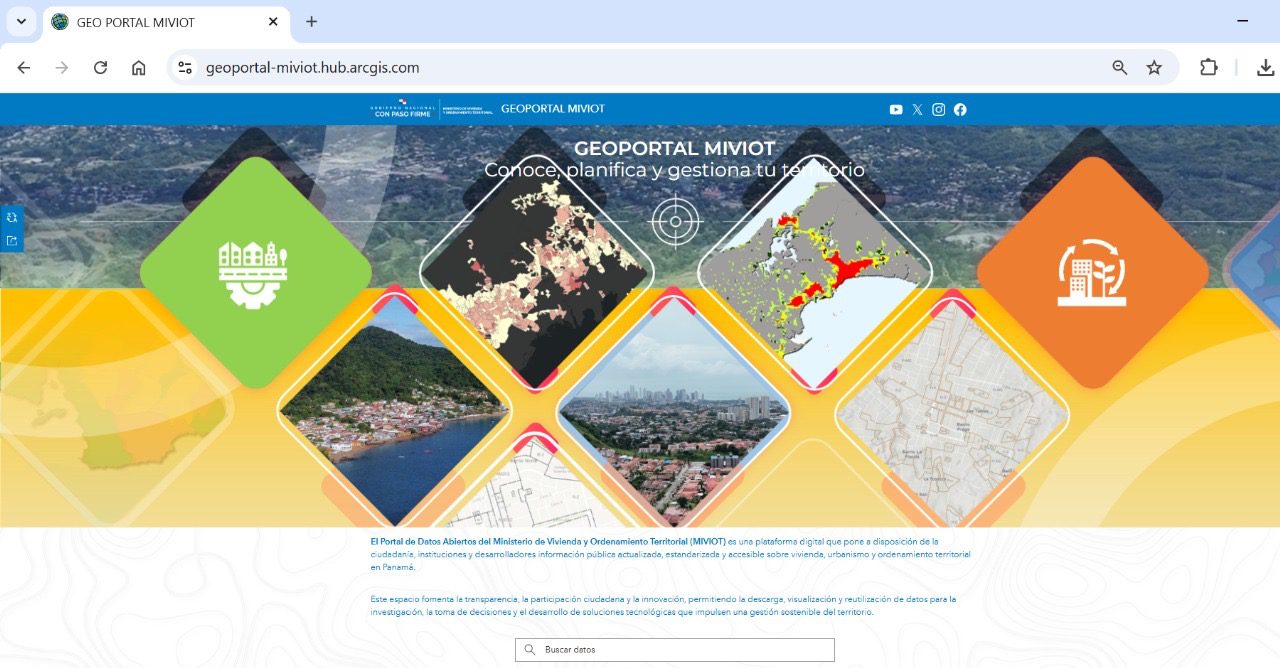Open the tab search dropdown arrow
This screenshot has width=1280, height=668.
[x=21, y=21]
